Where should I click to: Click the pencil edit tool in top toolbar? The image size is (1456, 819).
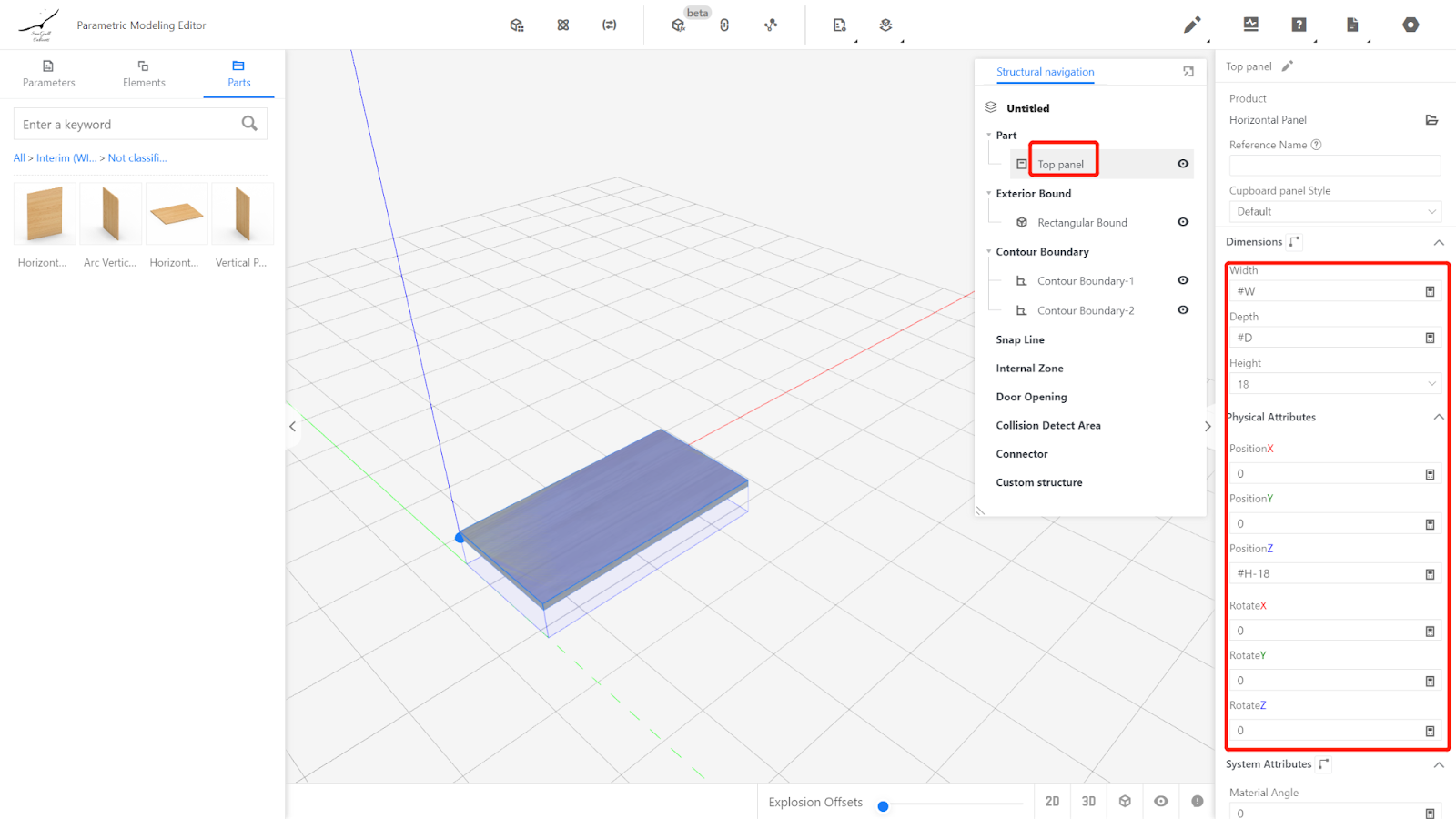pos(1191,25)
